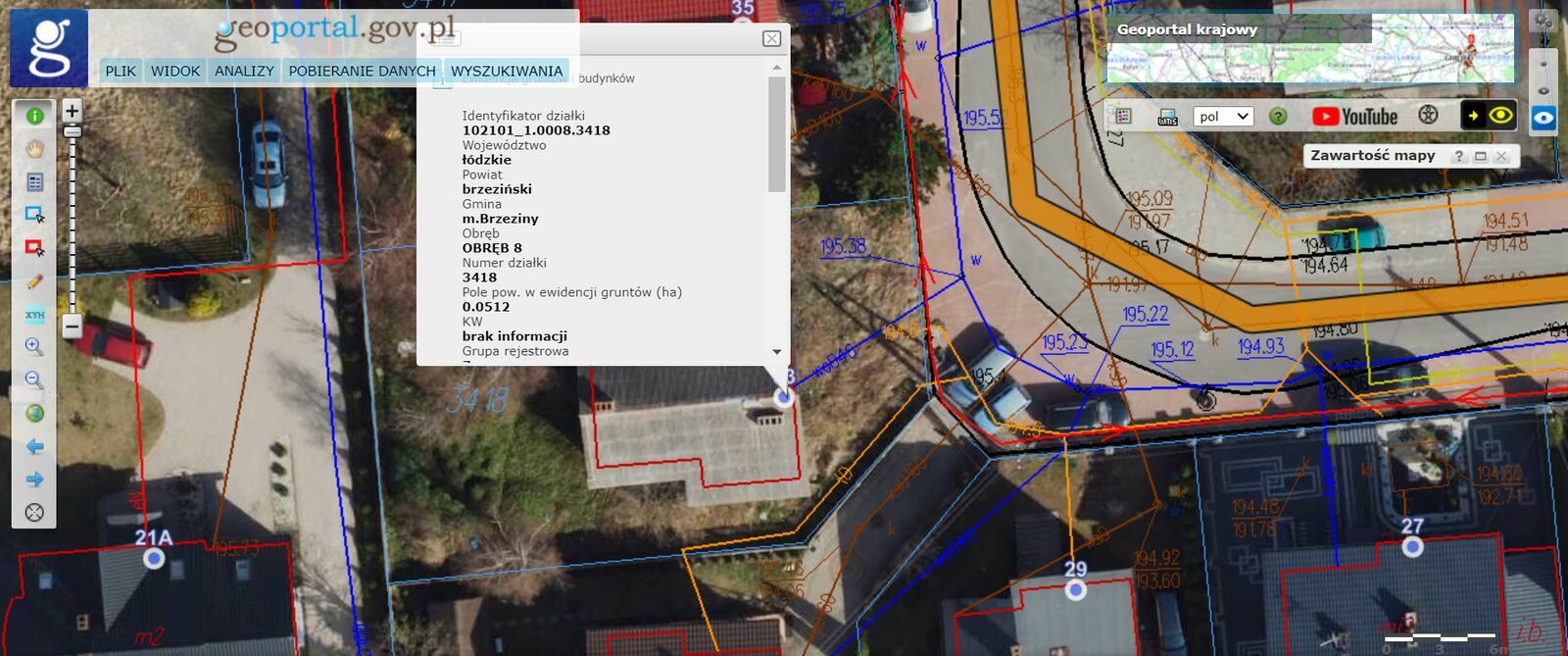Click the geoportal.gov.pl title link

[x=335, y=31]
